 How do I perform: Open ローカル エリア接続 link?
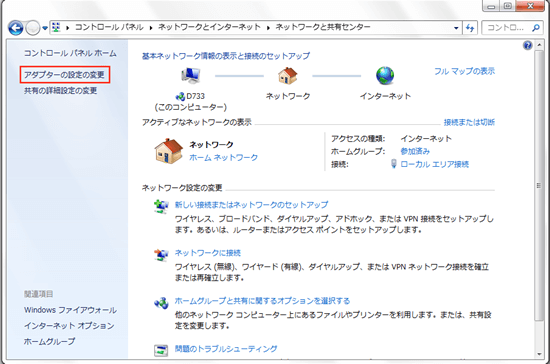435,164
